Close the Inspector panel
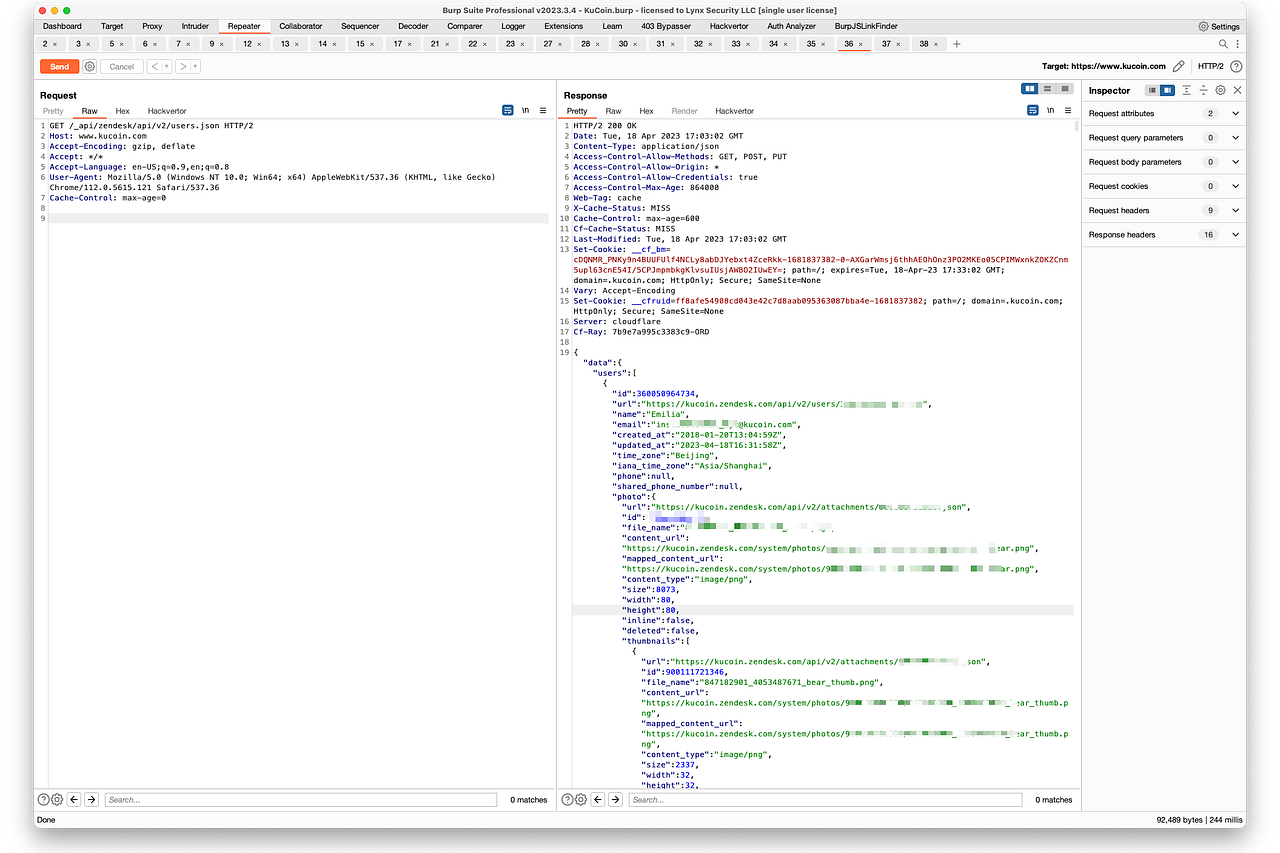The width and height of the screenshot is (1280, 853). coord(1237,90)
